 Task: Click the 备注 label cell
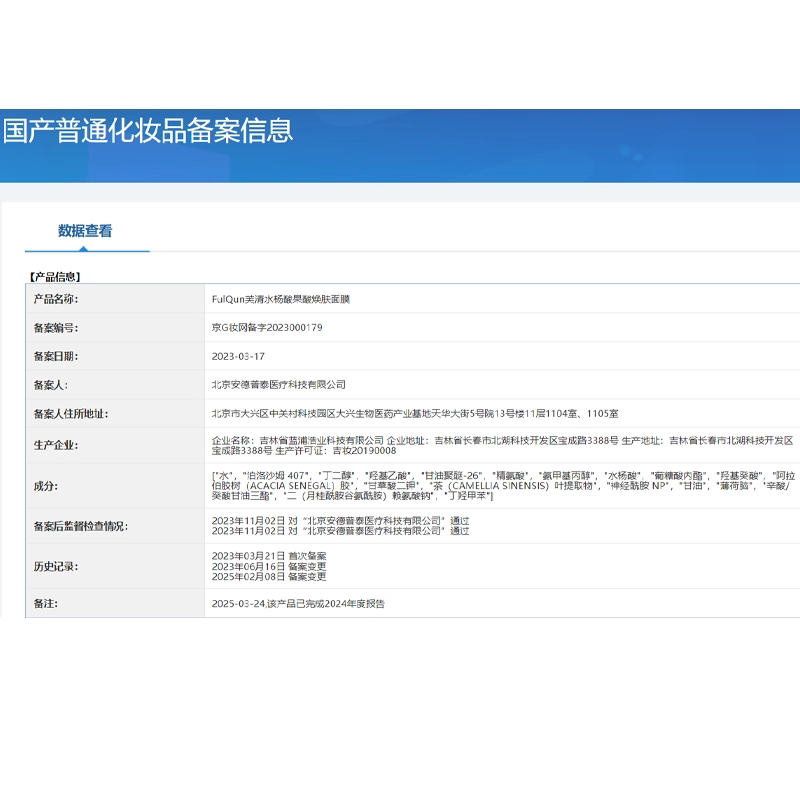click(x=115, y=603)
